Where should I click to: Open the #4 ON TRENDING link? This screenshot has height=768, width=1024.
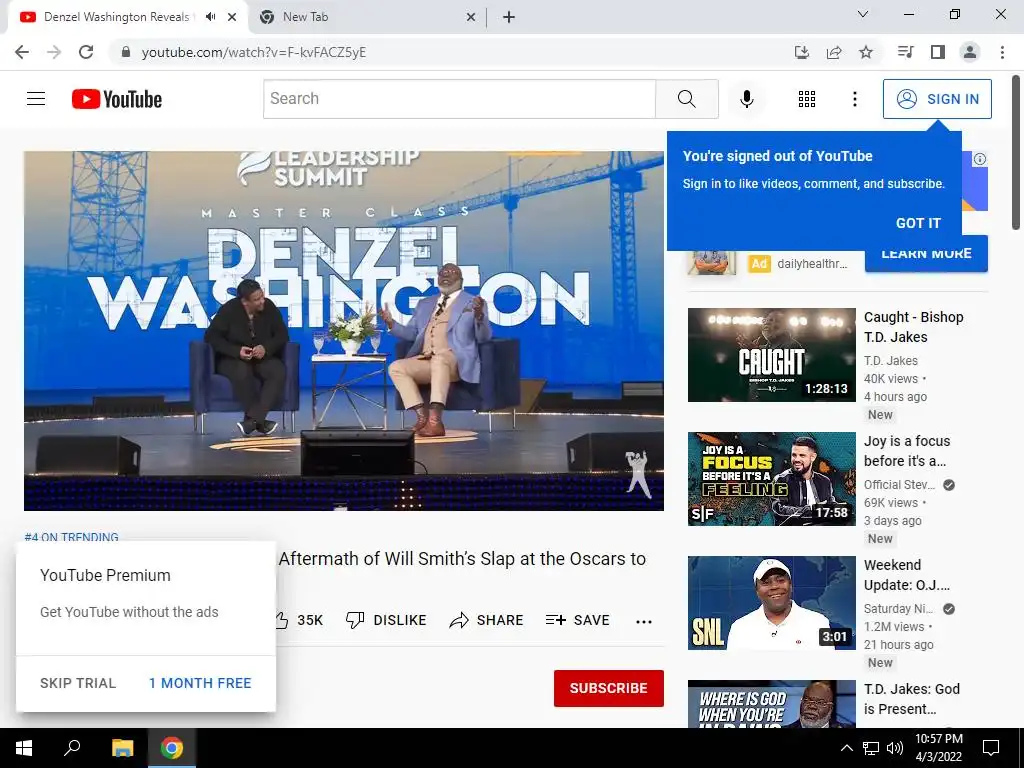point(71,537)
